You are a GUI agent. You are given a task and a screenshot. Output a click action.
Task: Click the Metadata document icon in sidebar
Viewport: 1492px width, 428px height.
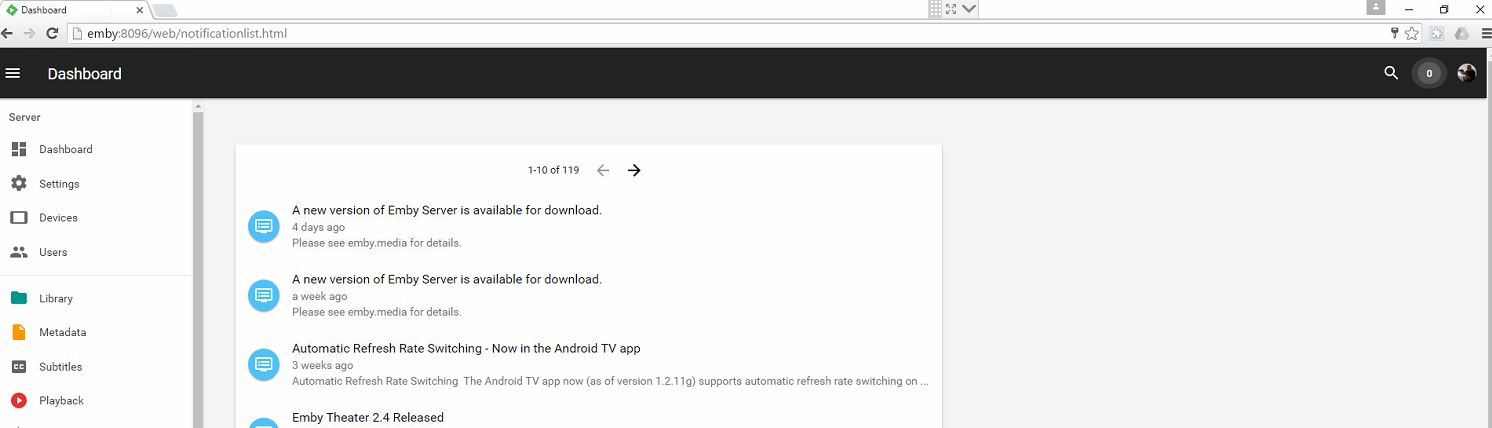(18, 332)
